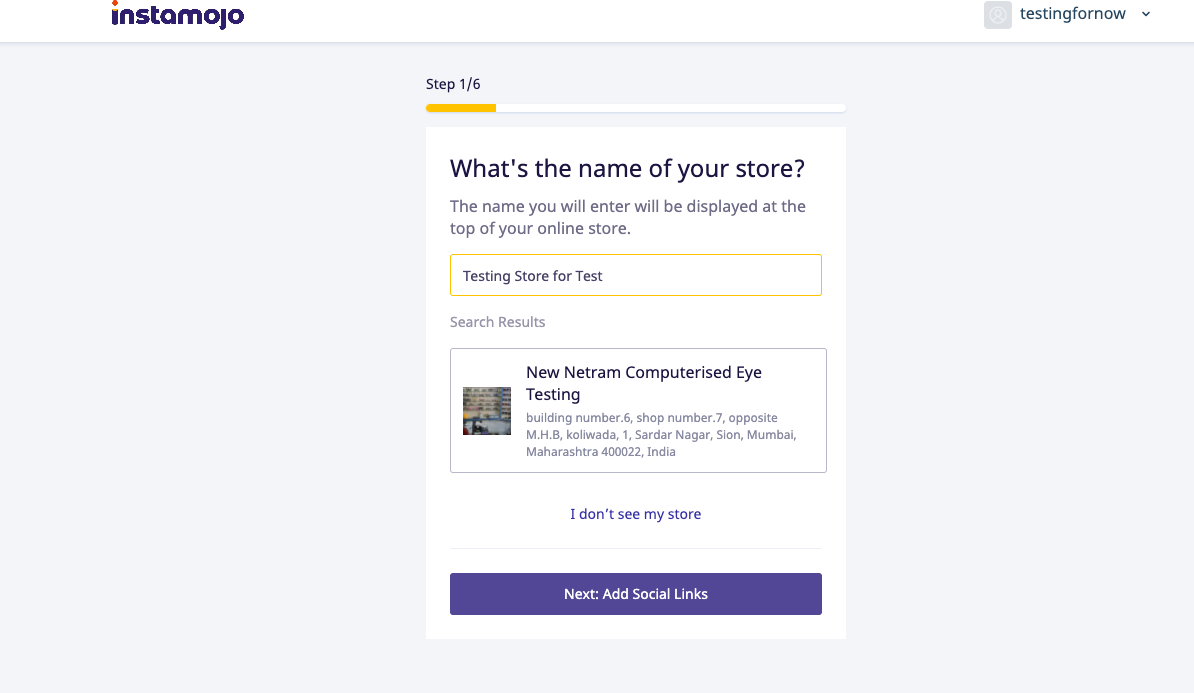Click the Instamojo logo icon

pyautogui.click(x=178, y=15)
